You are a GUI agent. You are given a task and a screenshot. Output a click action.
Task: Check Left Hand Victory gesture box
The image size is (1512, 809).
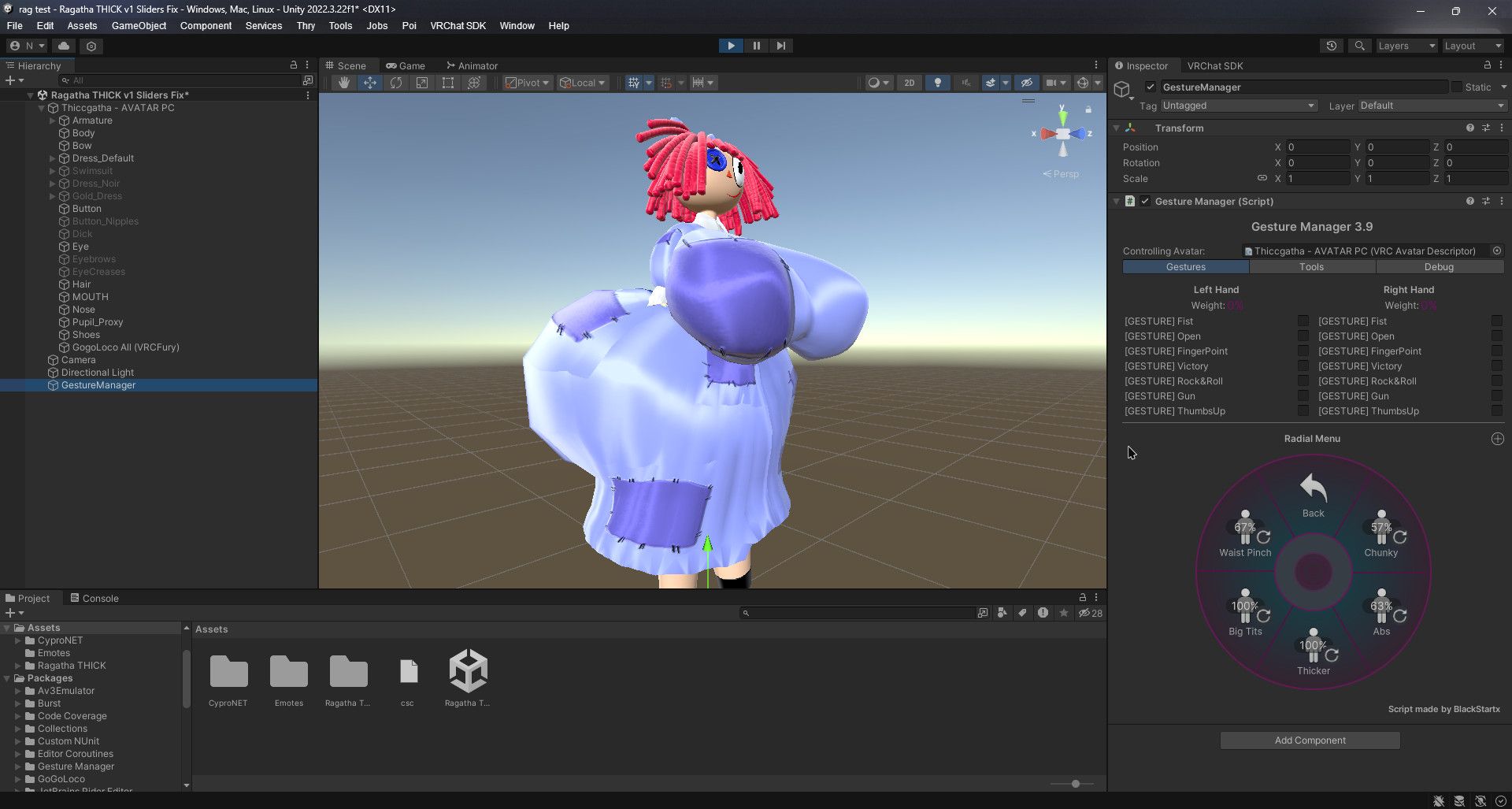click(x=1303, y=366)
